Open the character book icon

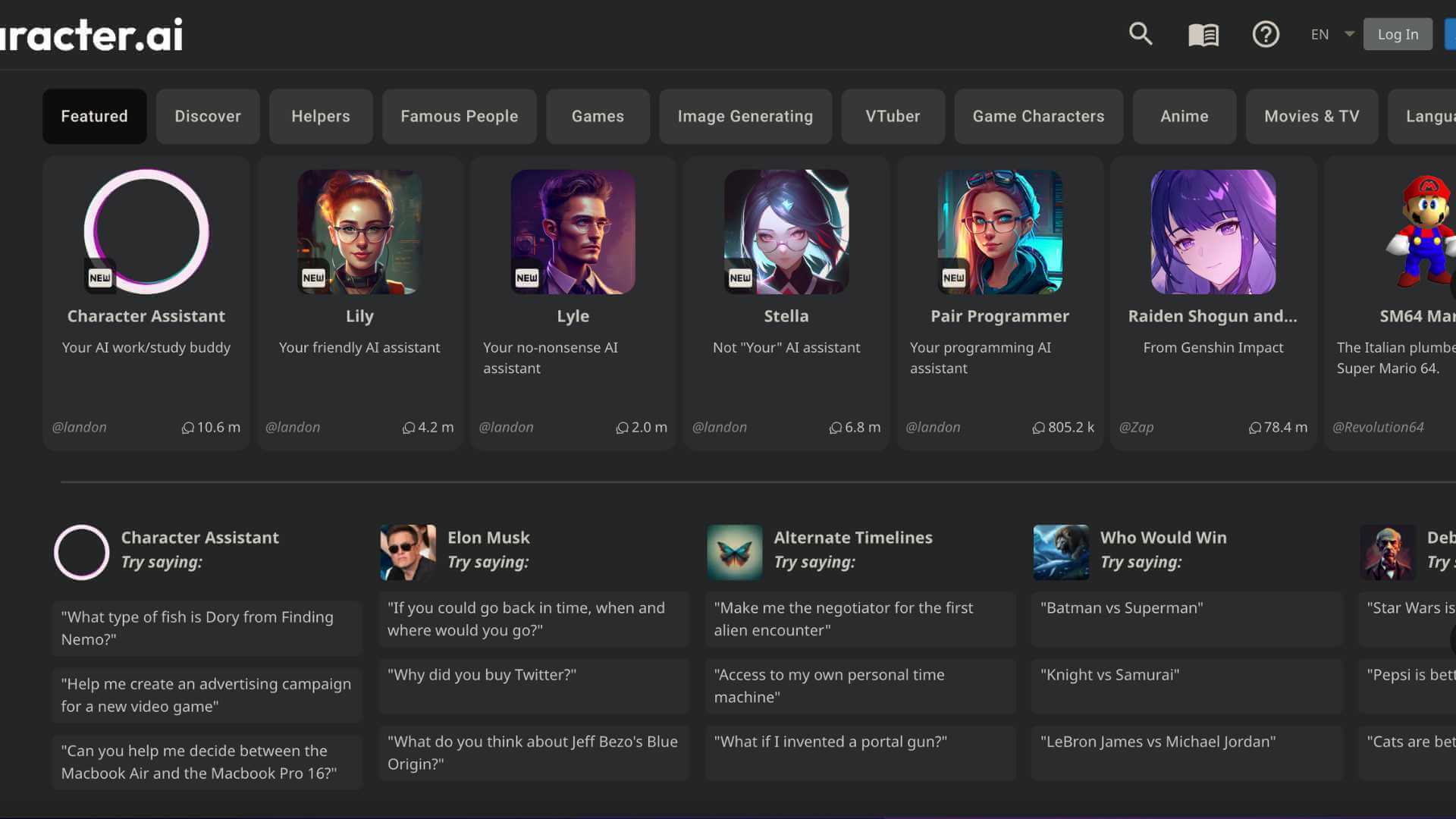(x=1203, y=35)
